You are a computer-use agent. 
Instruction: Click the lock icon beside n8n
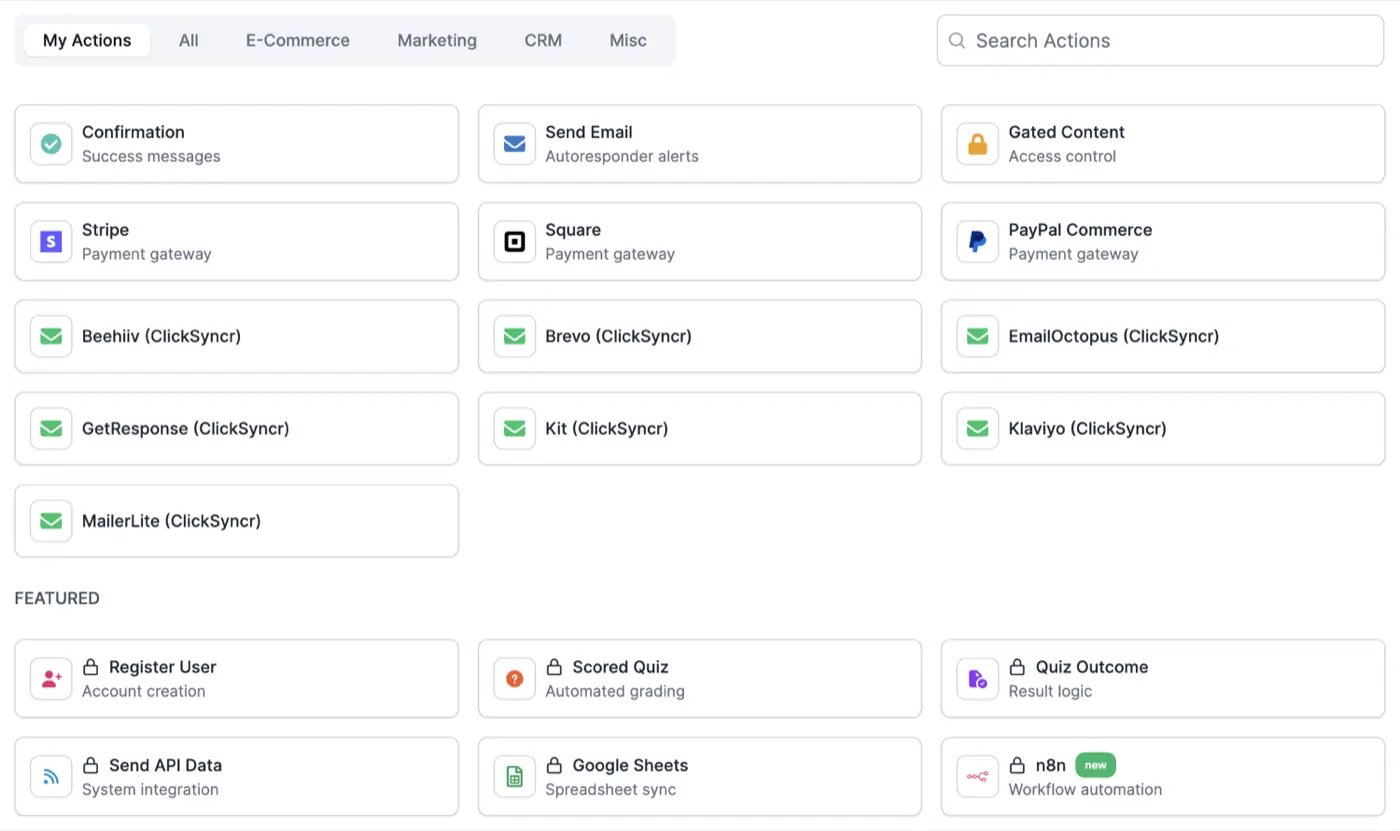1017,765
